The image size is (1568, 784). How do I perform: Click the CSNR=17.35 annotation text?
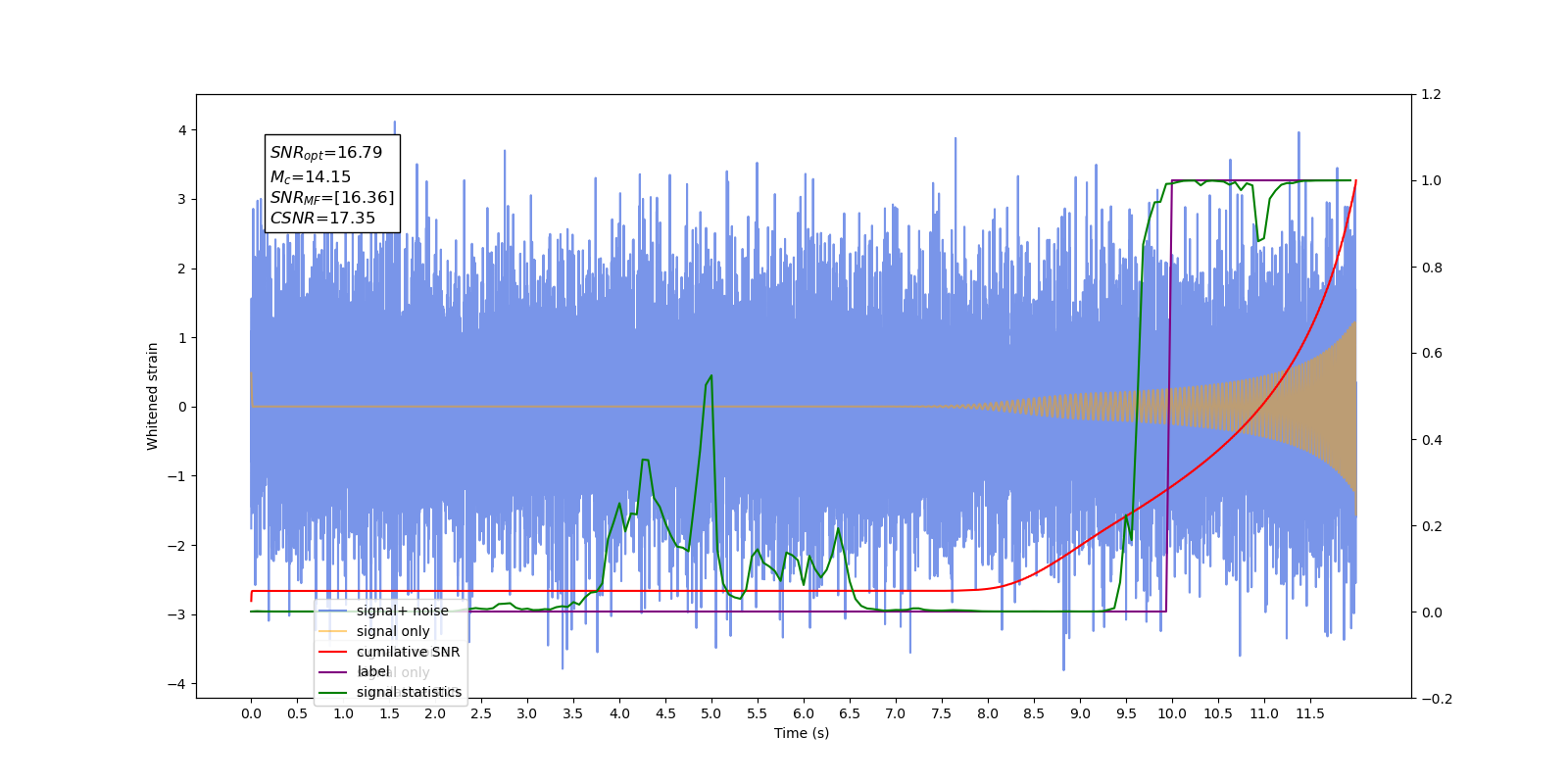(x=322, y=219)
